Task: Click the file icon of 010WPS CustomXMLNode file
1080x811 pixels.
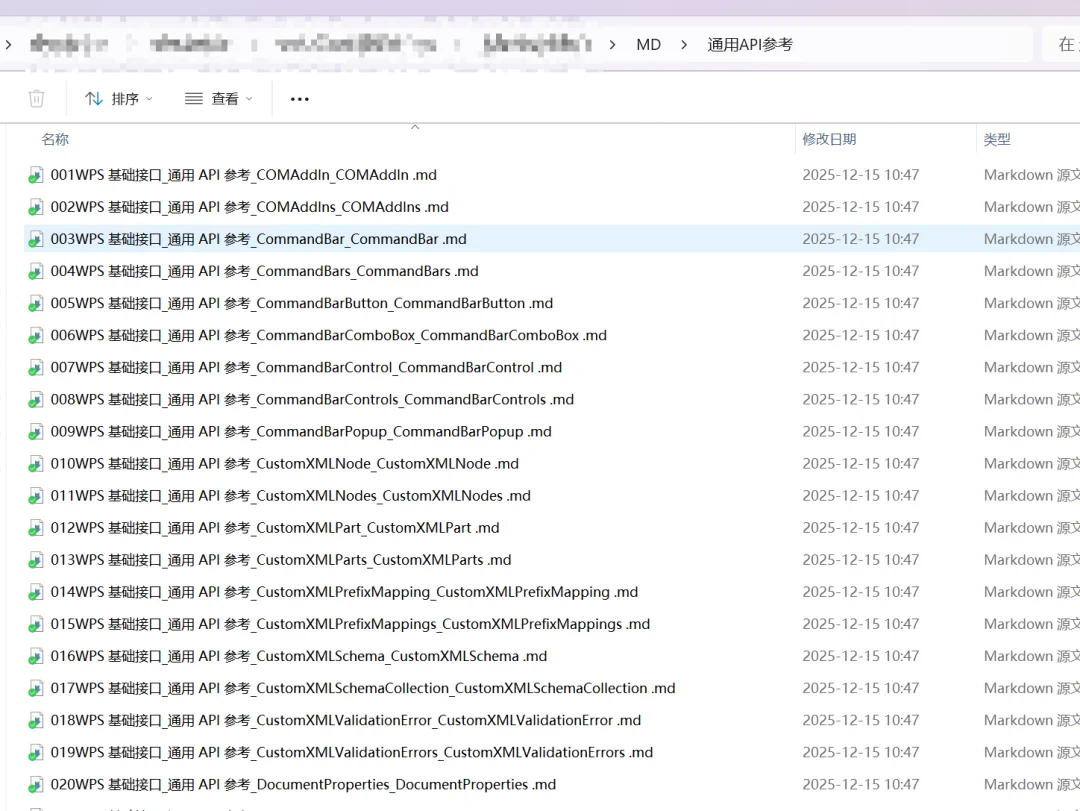Action: [36, 464]
